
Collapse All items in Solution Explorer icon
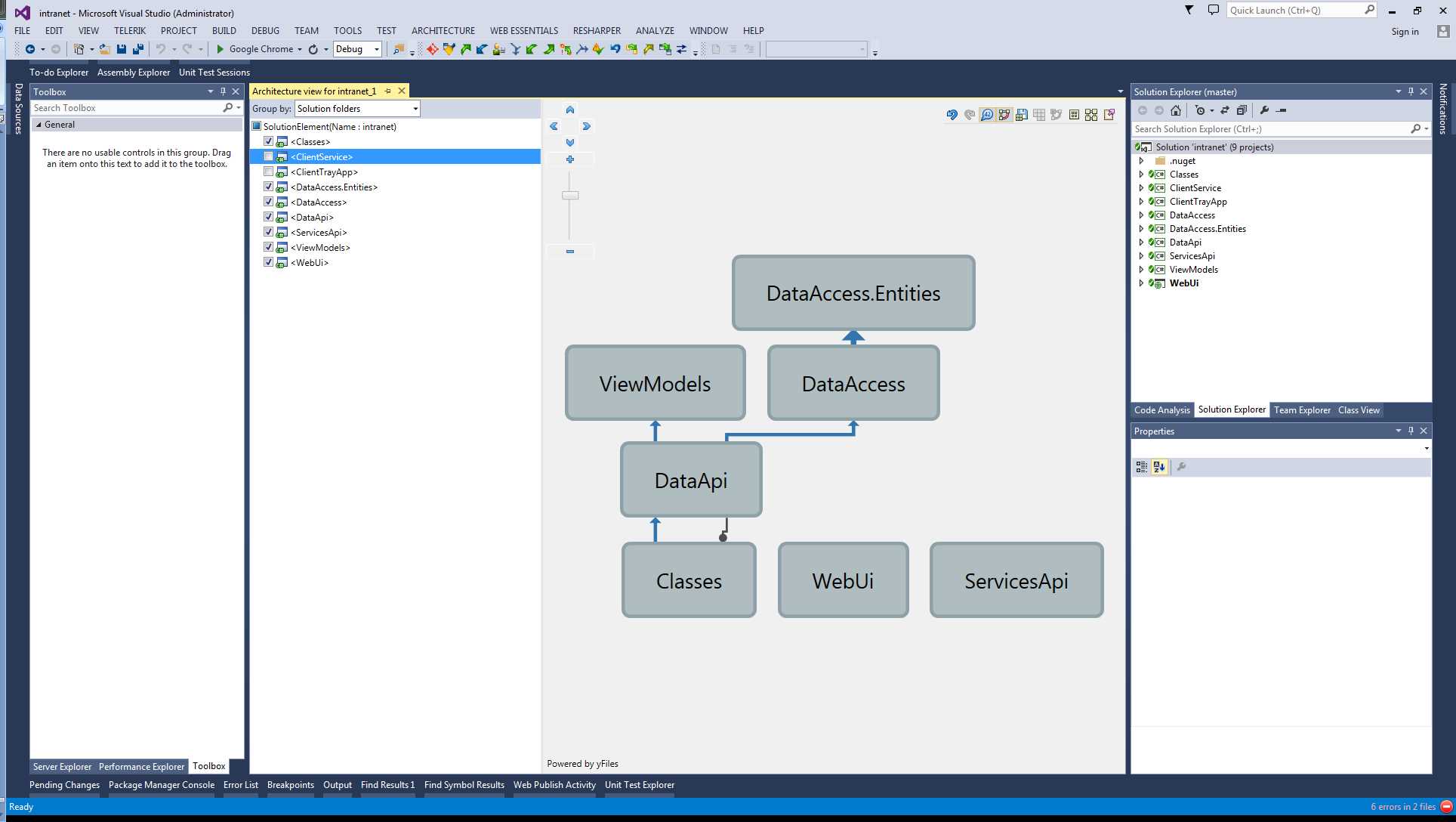(1242, 110)
